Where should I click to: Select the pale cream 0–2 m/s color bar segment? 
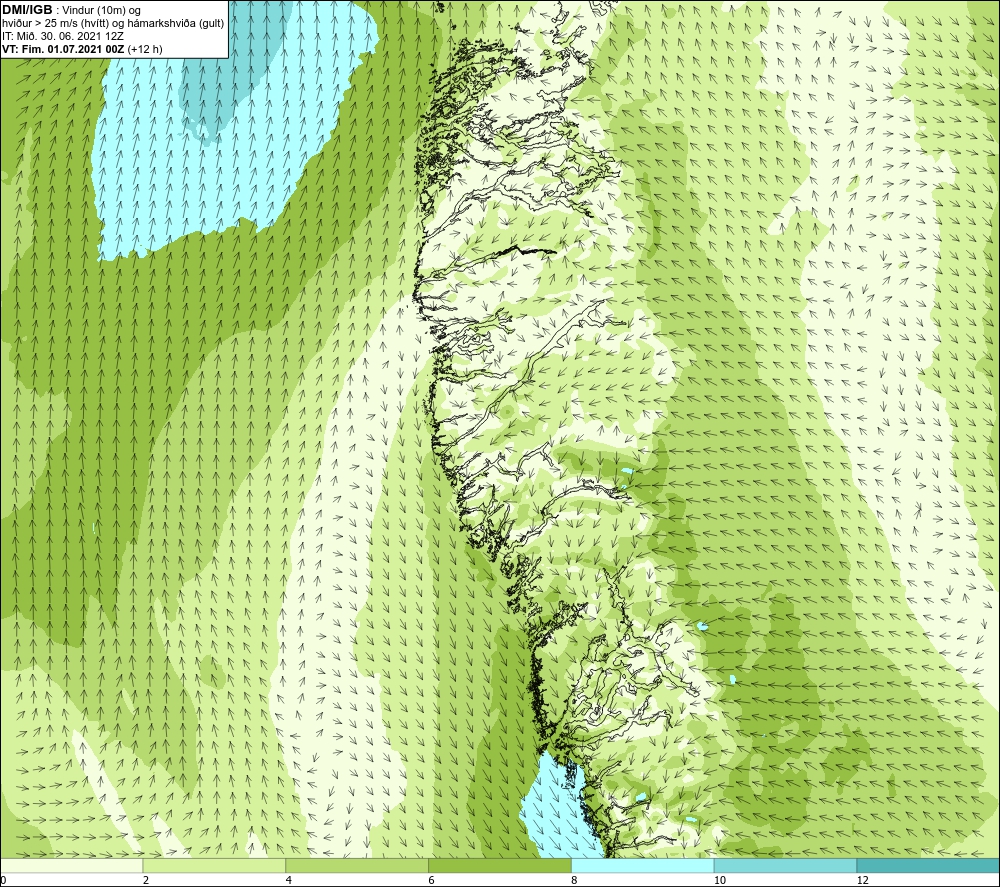click(71, 865)
